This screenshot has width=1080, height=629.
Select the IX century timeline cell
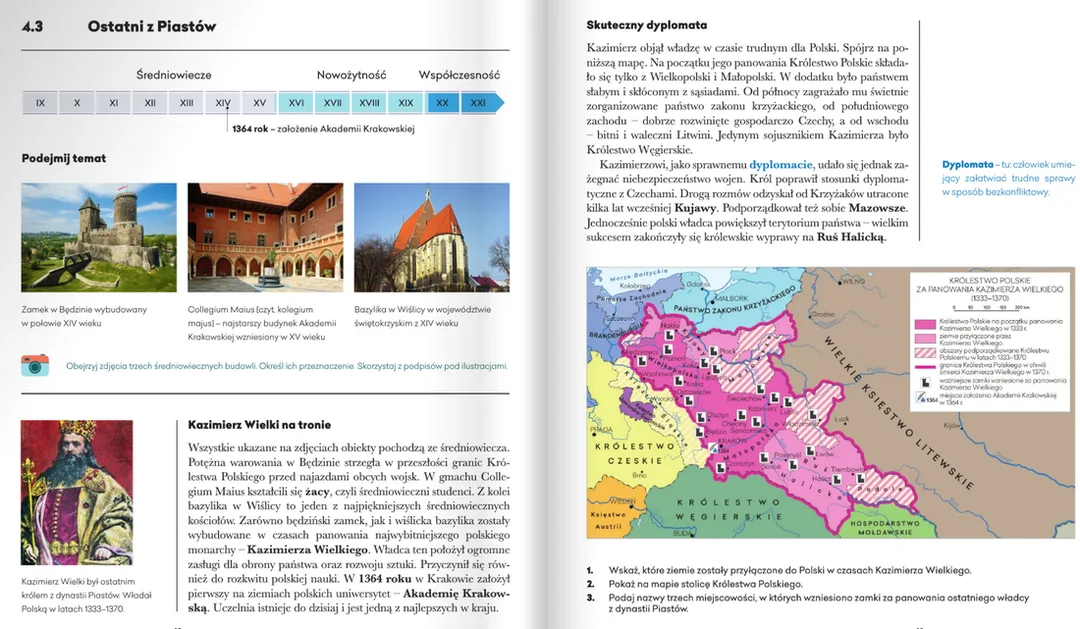pyautogui.click(x=40, y=103)
